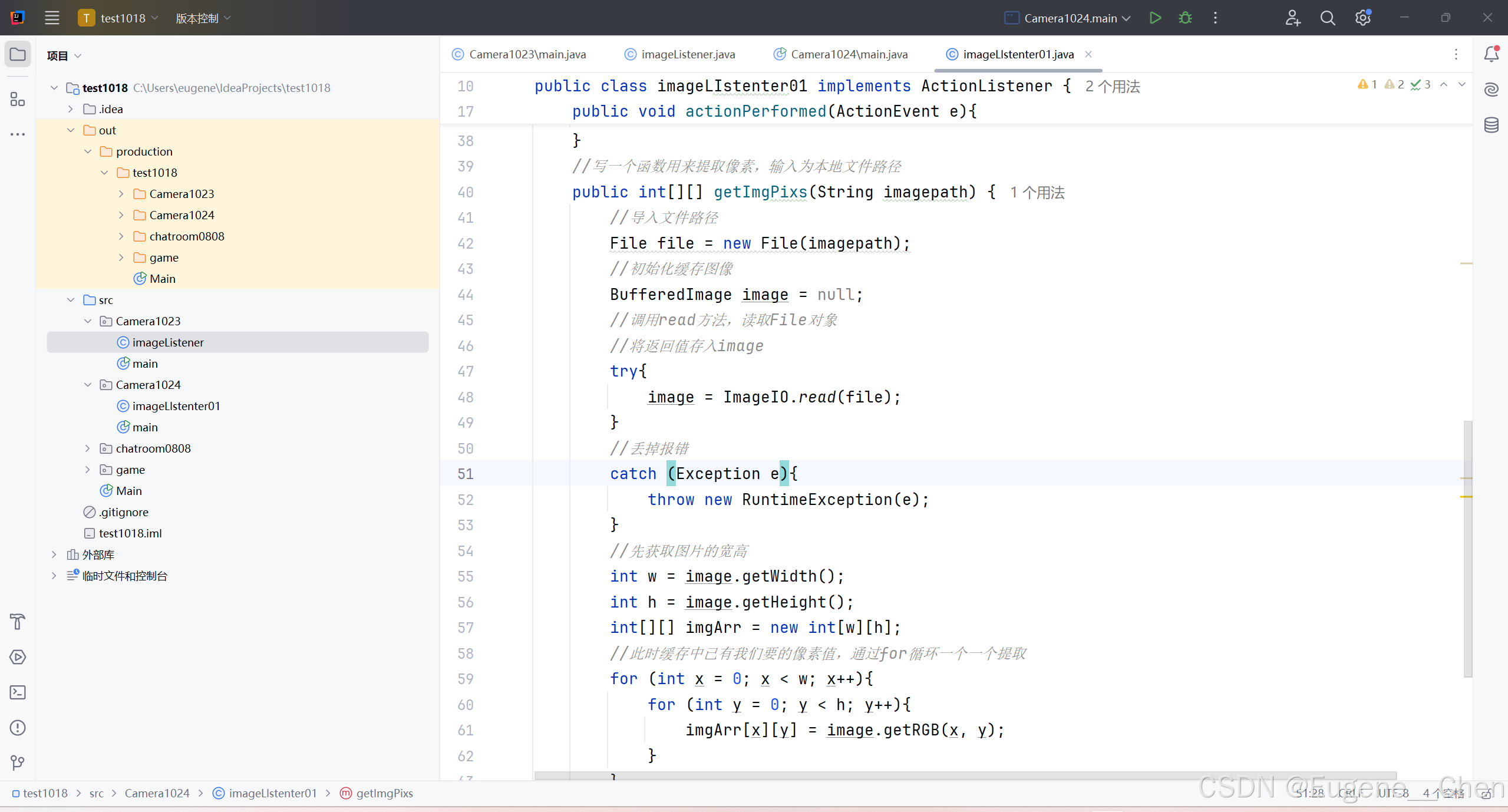
Task: Open the Terminal tool window
Action: [x=18, y=692]
